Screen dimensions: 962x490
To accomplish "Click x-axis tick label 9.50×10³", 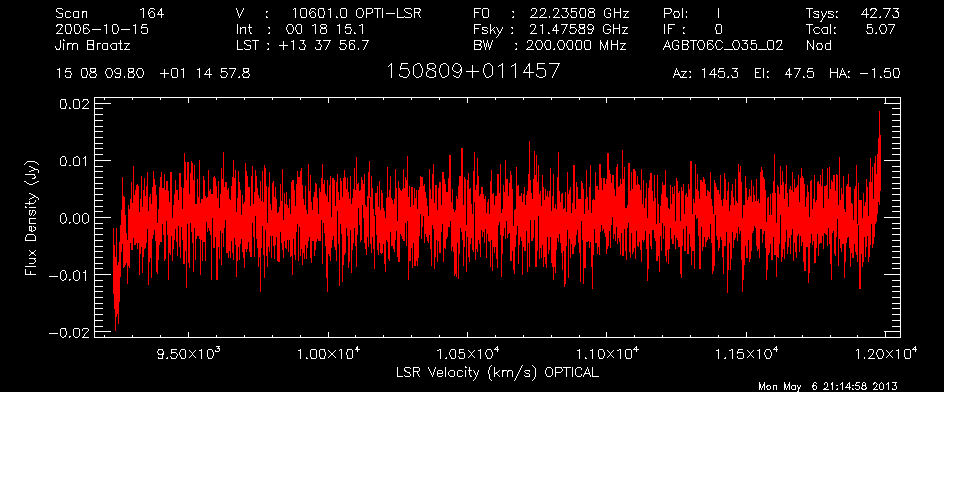I will [x=189, y=353].
